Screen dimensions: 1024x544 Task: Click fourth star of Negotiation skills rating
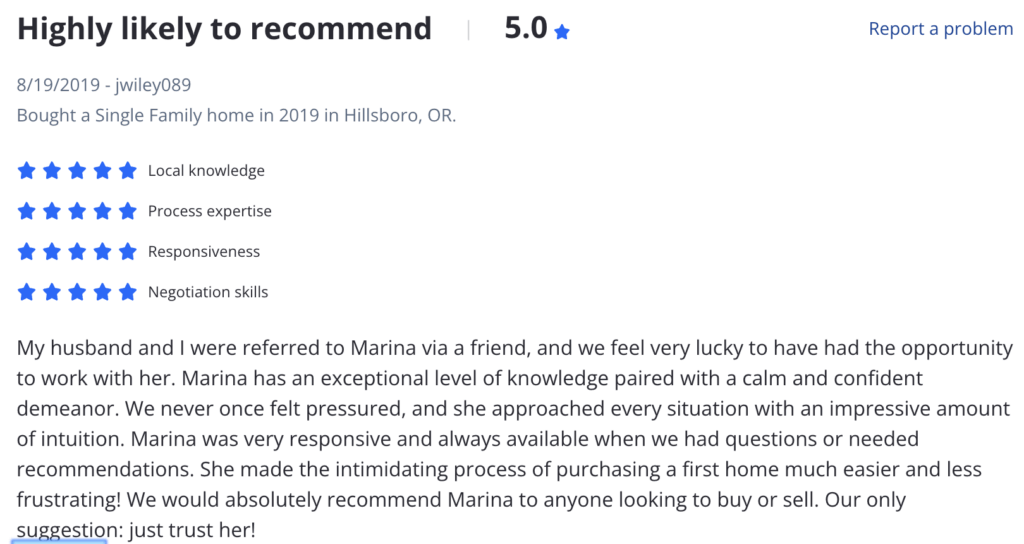[x=103, y=292]
